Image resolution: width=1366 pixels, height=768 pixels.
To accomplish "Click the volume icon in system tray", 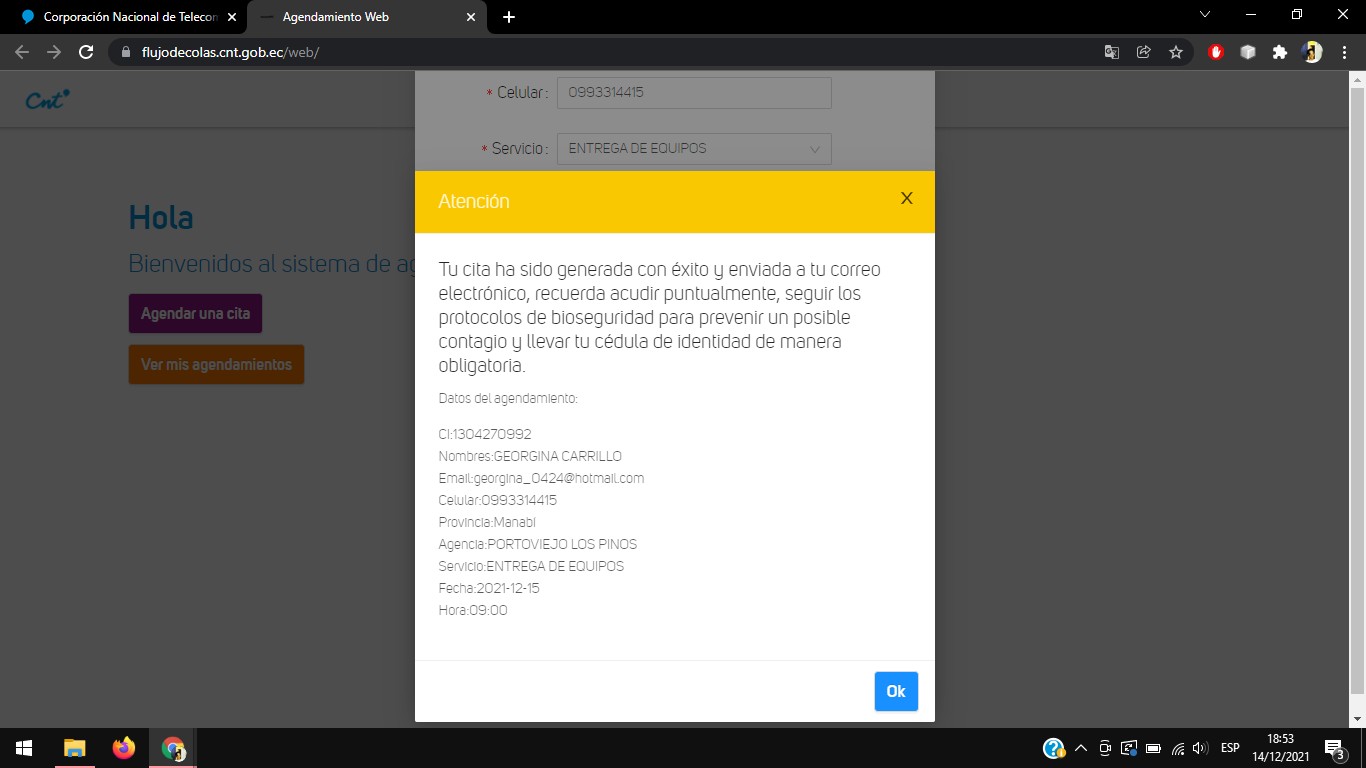I will 1200,748.
